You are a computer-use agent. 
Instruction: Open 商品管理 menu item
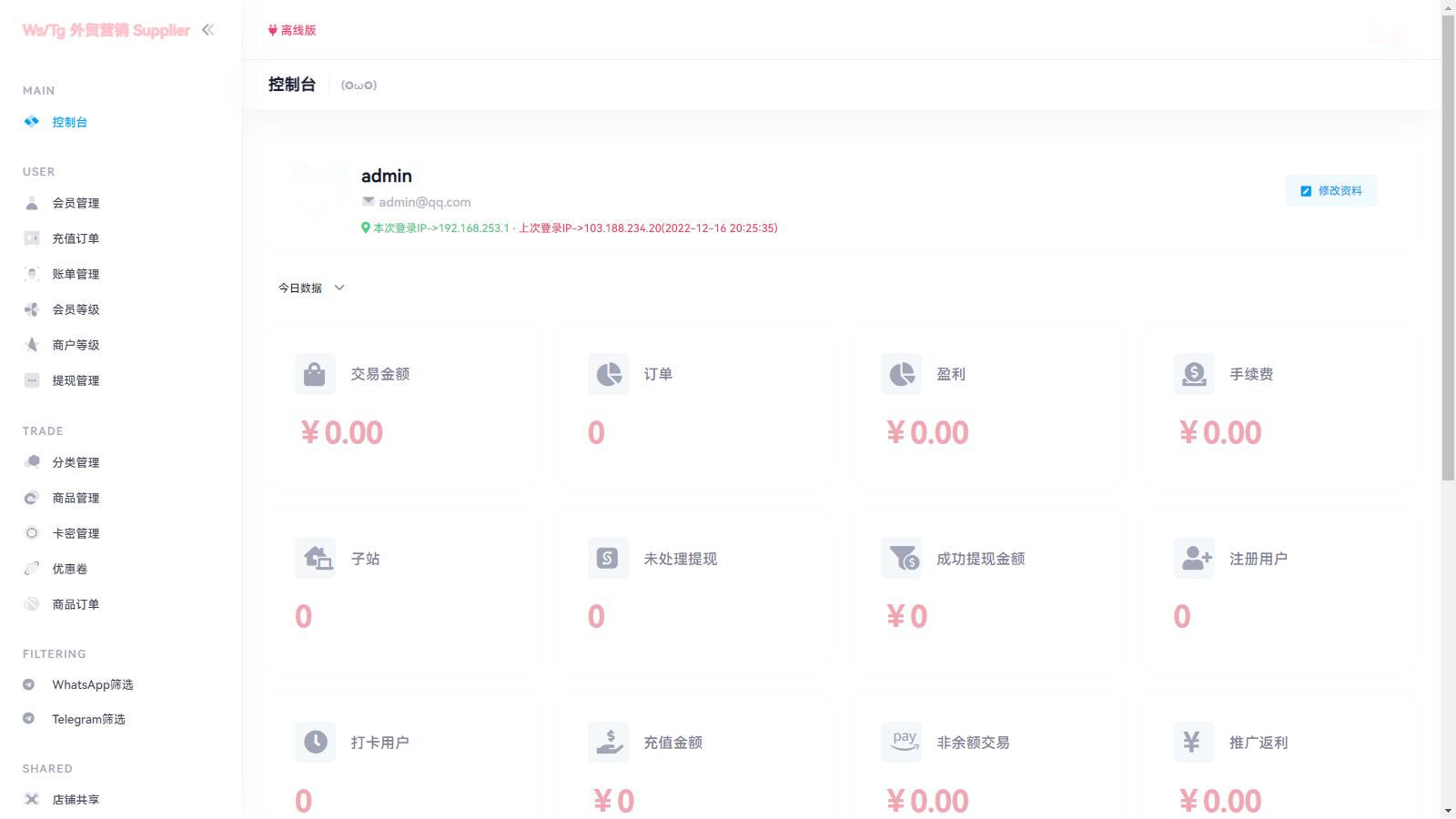pos(76,498)
